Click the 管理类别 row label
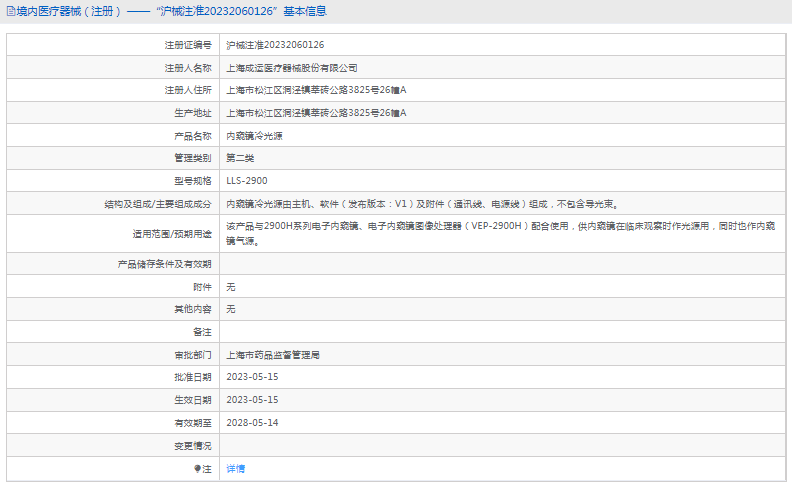Screen dimensions: 792x488 [193, 158]
